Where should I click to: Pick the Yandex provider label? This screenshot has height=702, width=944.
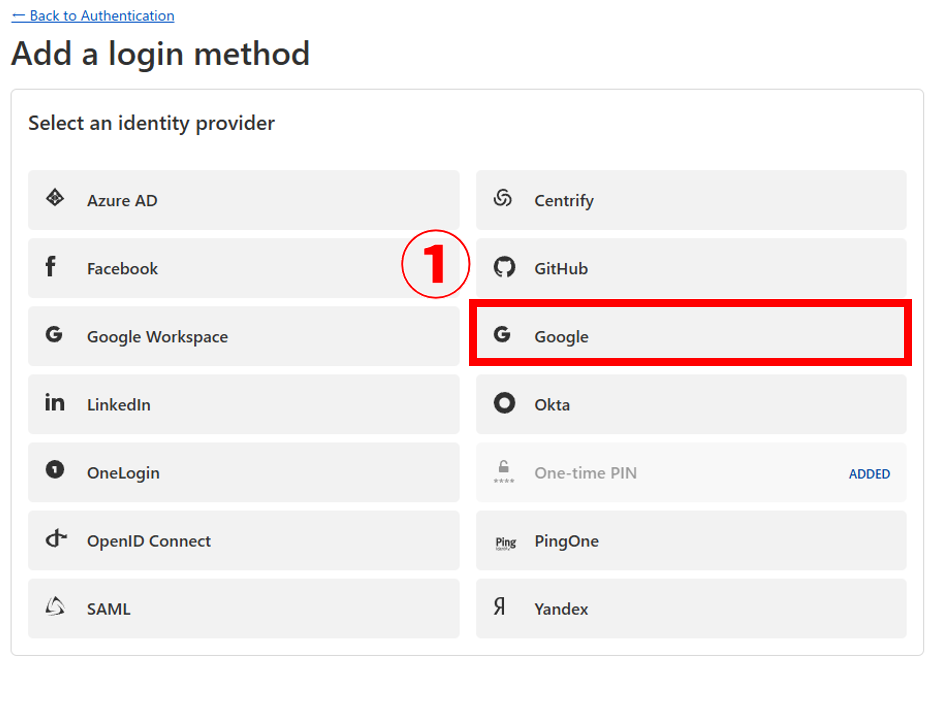561,609
